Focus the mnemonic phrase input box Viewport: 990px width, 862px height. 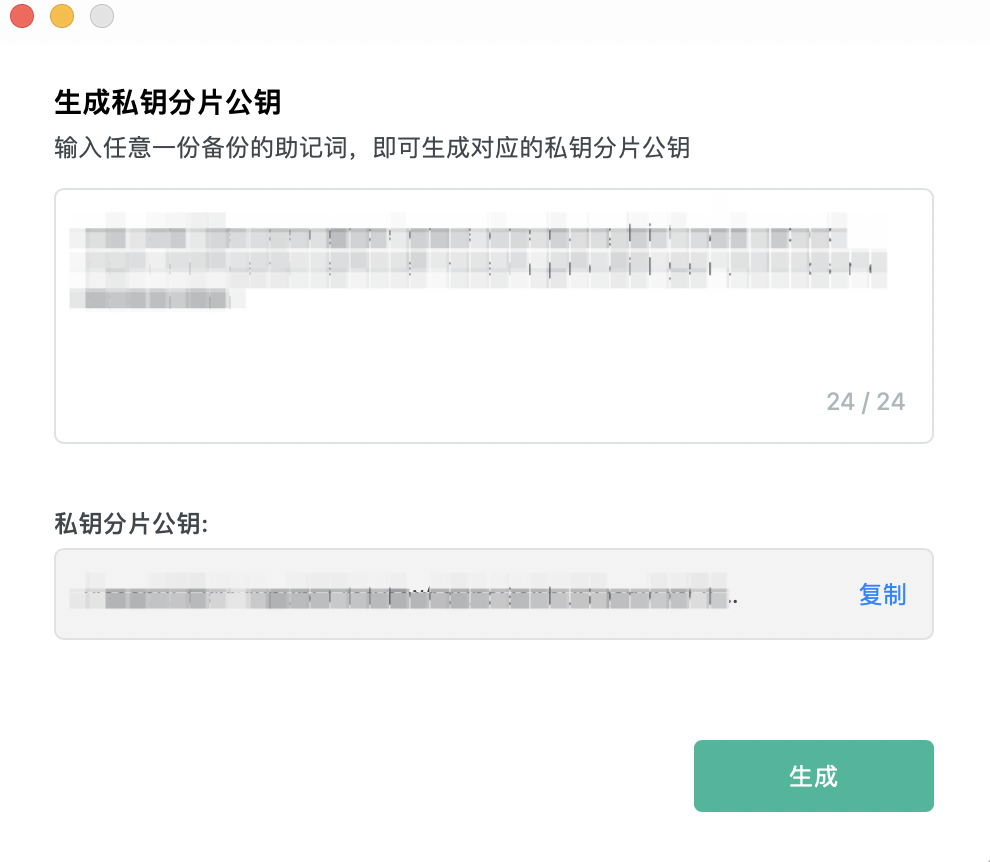(x=494, y=316)
